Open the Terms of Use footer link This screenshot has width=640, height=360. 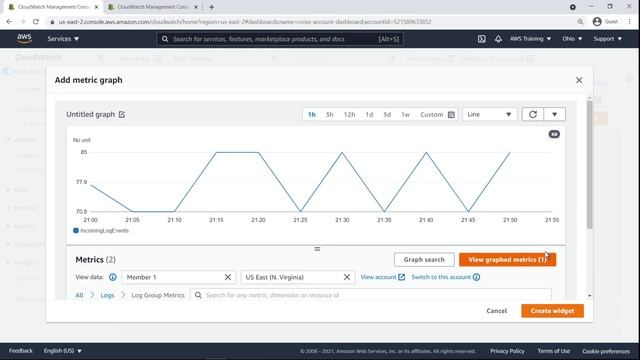coord(553,351)
